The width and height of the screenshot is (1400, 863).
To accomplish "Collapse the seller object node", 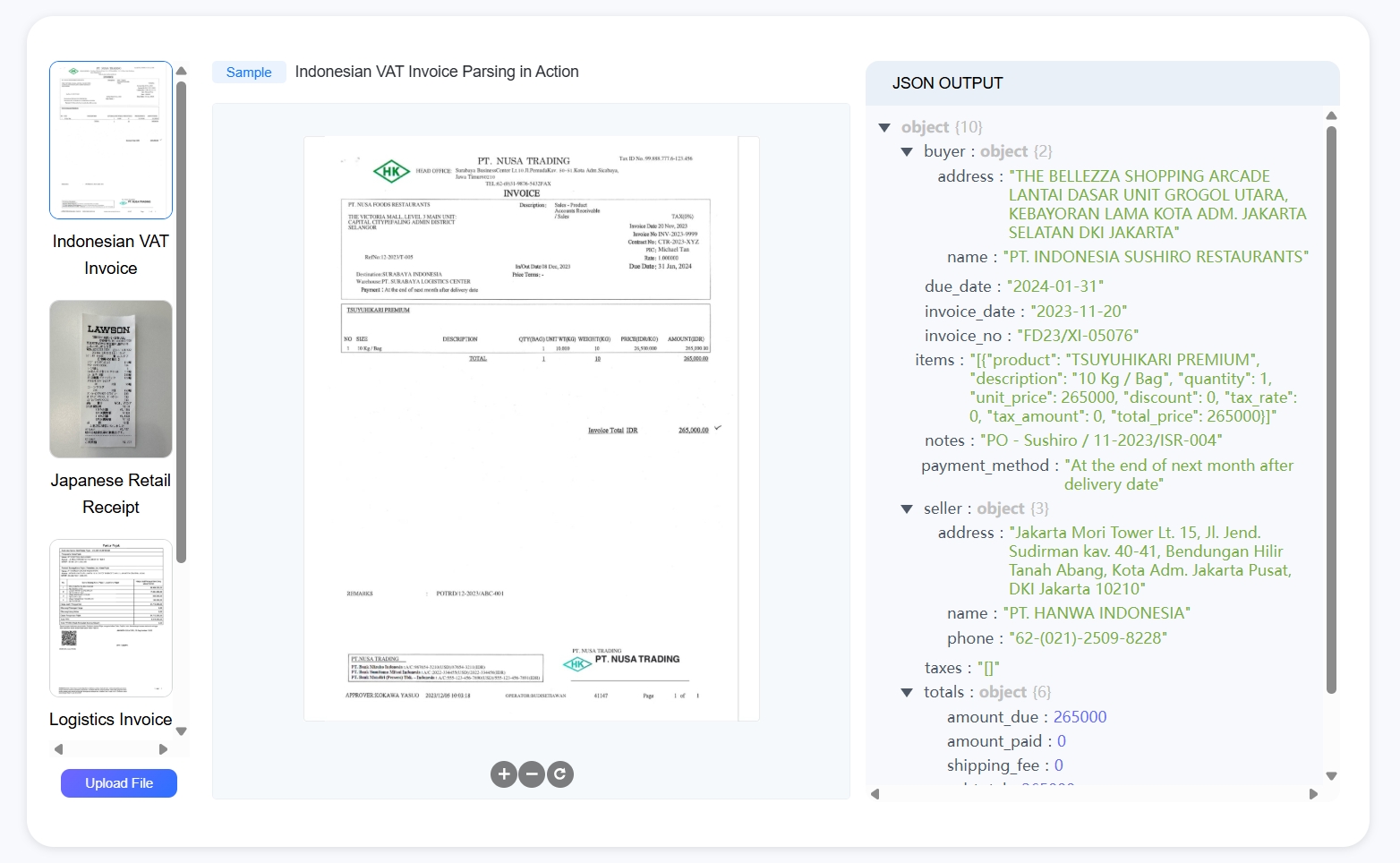I will [x=907, y=509].
